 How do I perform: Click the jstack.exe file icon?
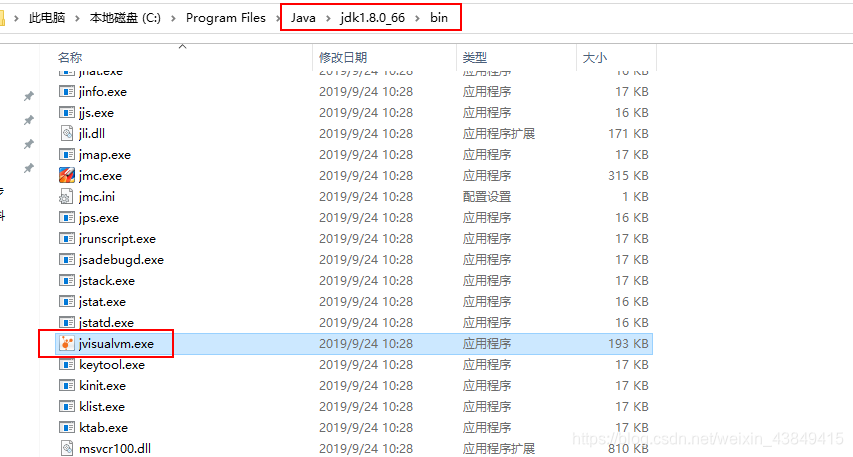66,281
